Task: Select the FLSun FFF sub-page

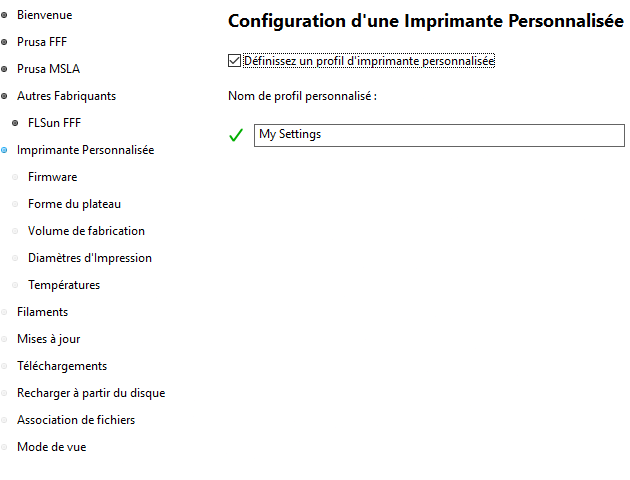Action: coord(54,123)
